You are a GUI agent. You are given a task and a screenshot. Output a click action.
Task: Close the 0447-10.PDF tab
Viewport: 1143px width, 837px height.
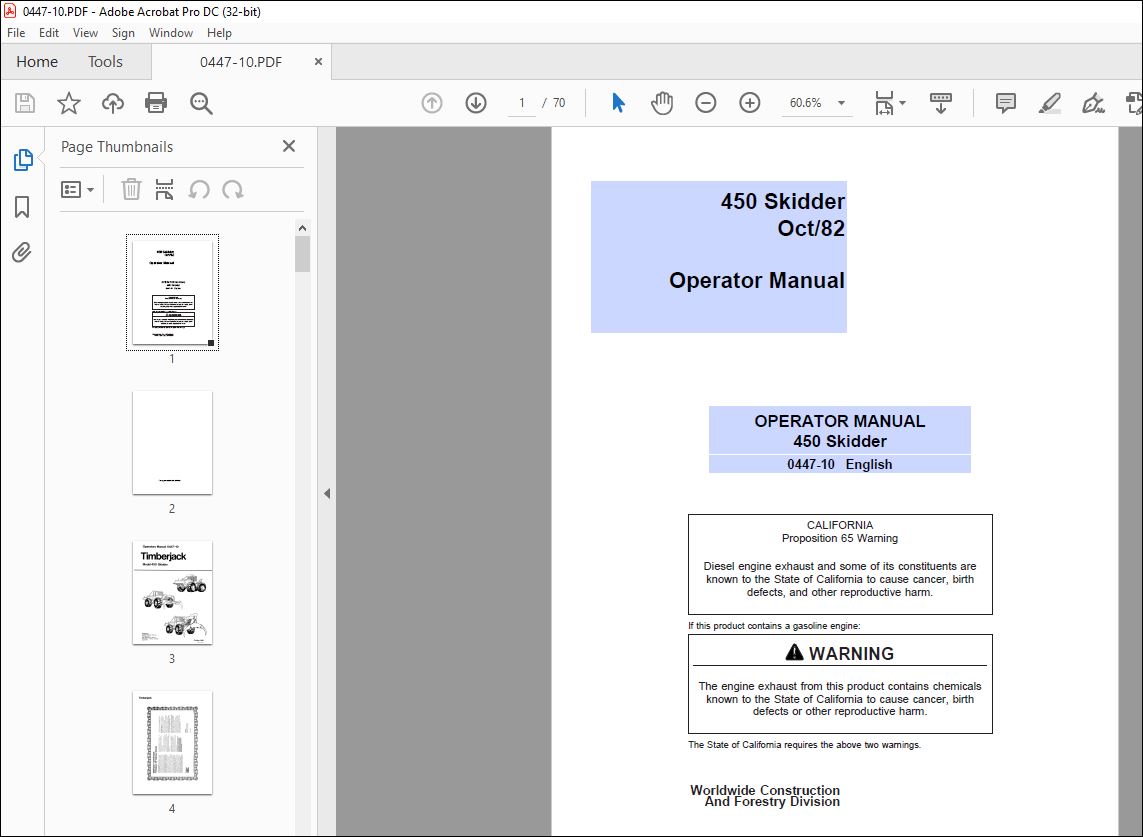[318, 62]
